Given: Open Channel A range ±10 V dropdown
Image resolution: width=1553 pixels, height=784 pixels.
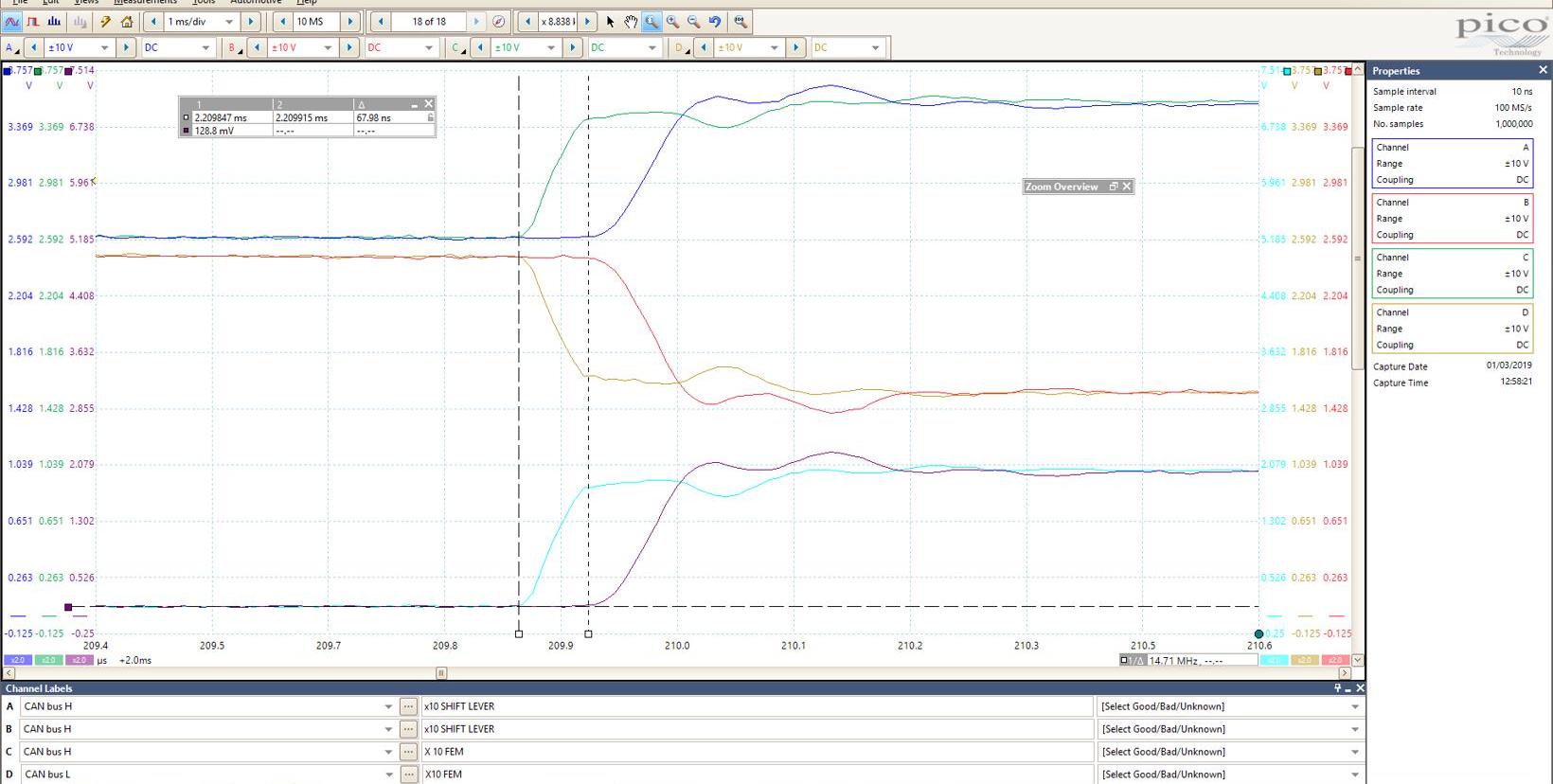Looking at the screenshot, I should click(104, 47).
